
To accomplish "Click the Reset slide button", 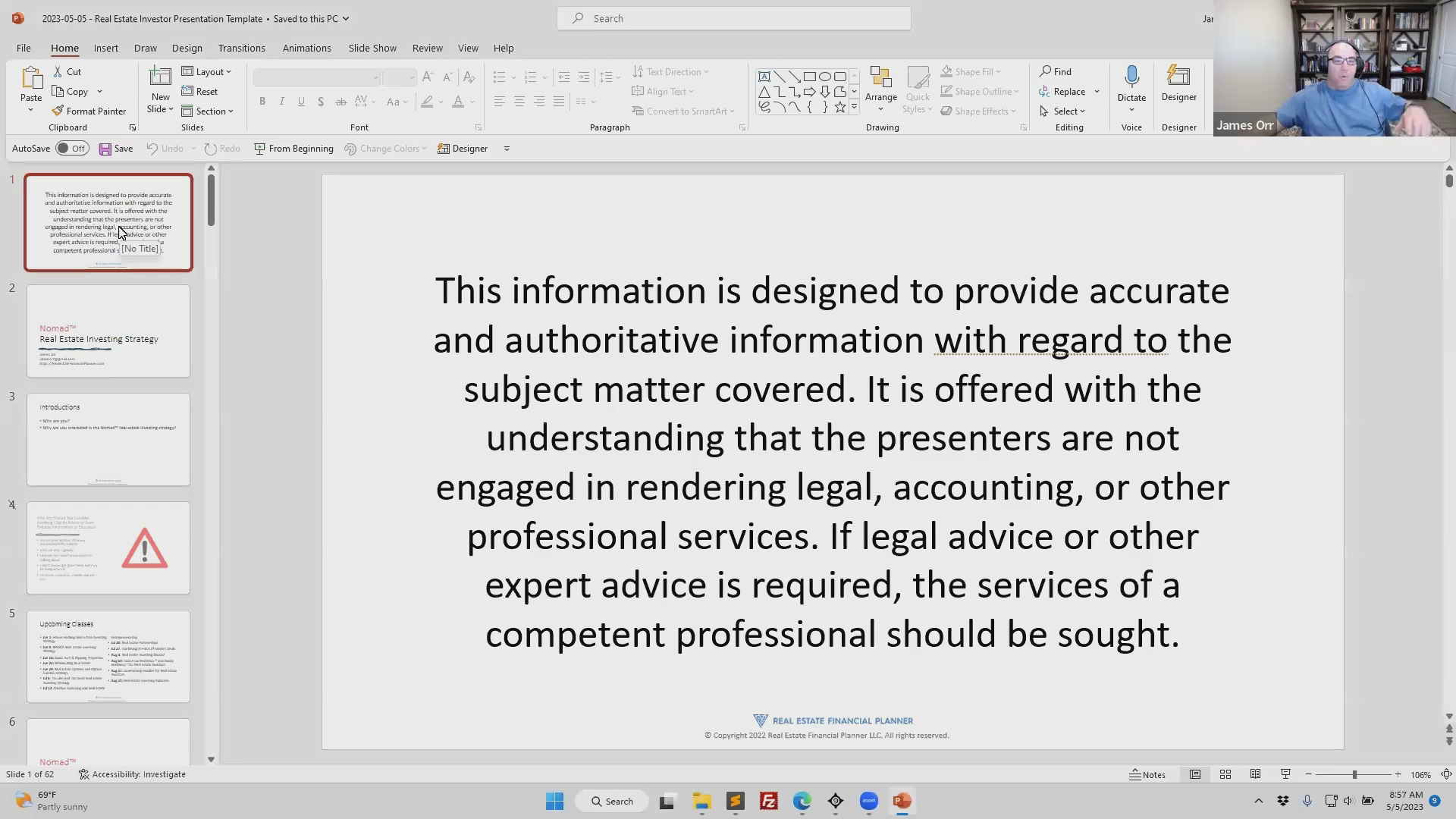I will (199, 91).
